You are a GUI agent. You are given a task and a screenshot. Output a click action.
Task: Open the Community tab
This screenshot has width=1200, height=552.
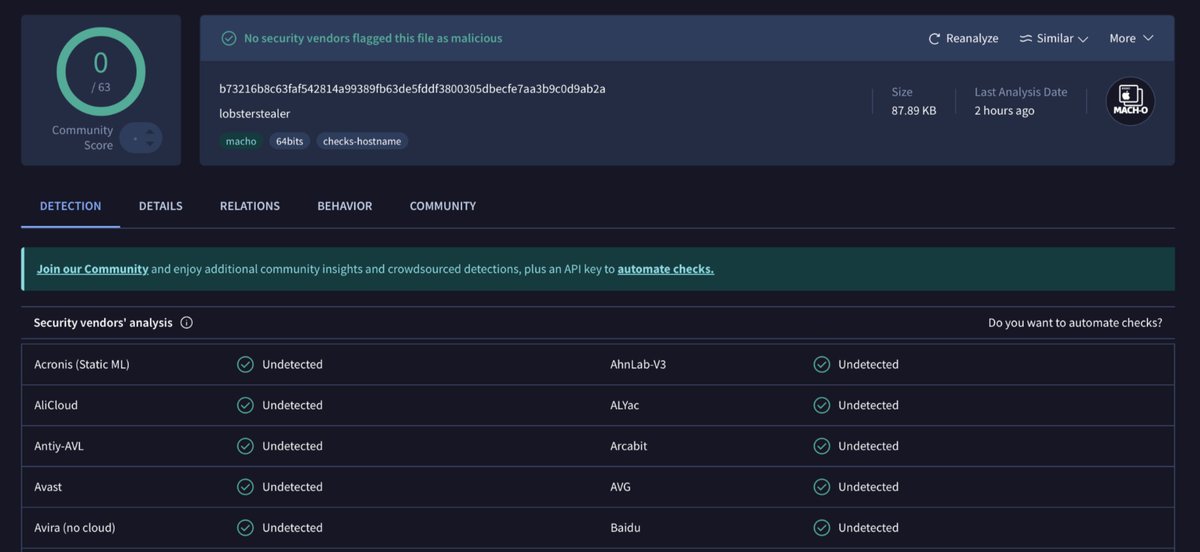point(443,206)
